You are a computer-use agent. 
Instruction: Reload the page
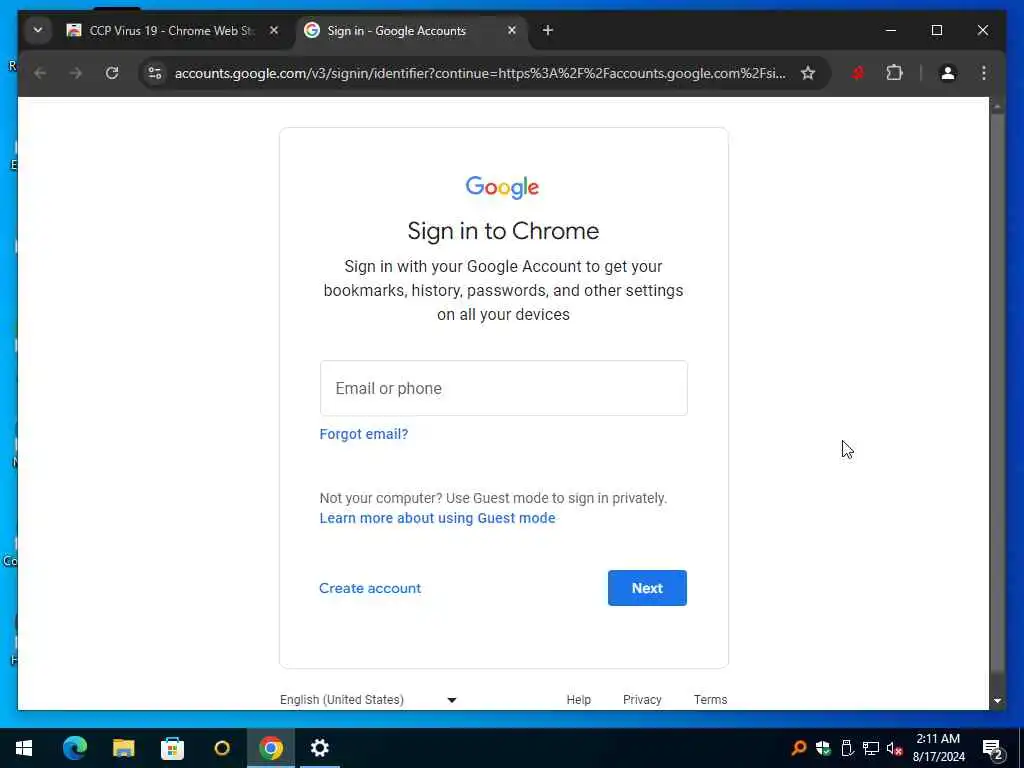pos(112,73)
